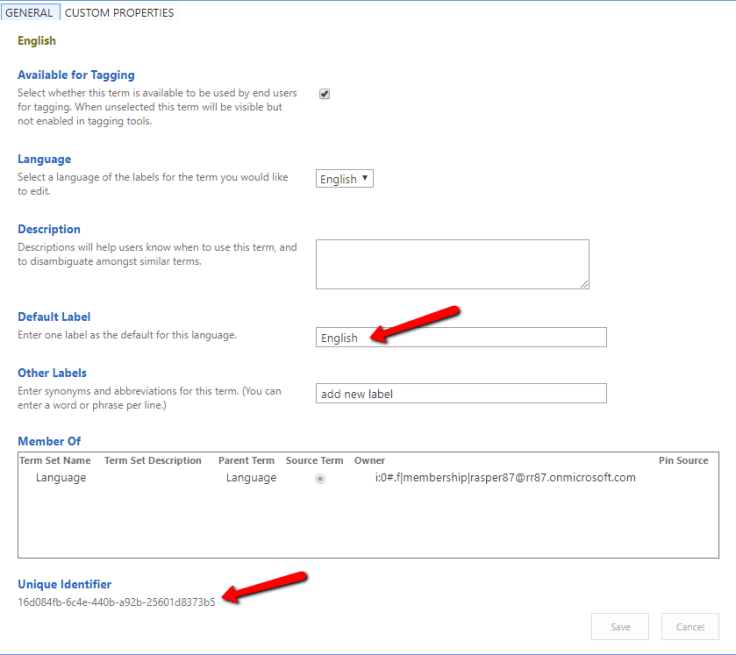Select the GENERAL tab

[29, 13]
